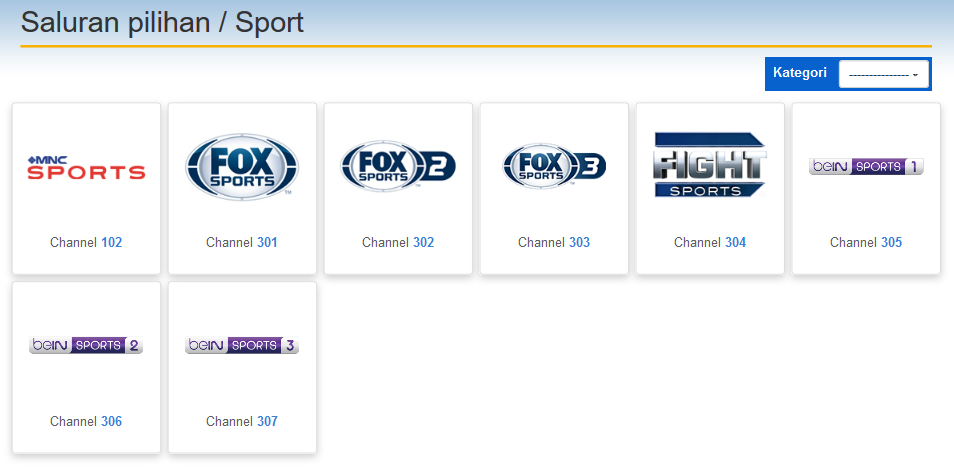
Task: Select the Kategori label
Action: click(800, 72)
